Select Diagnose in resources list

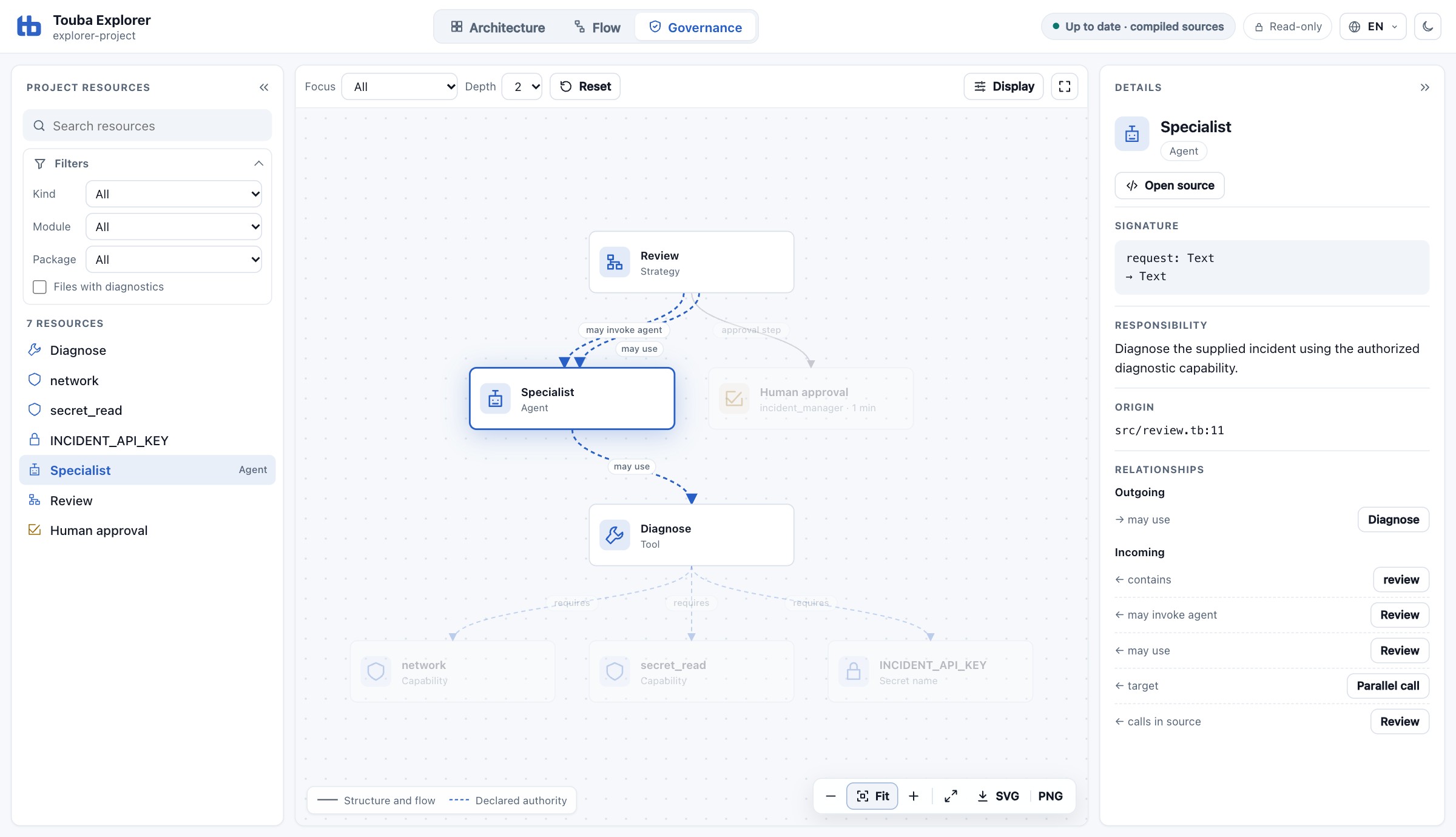(147, 350)
